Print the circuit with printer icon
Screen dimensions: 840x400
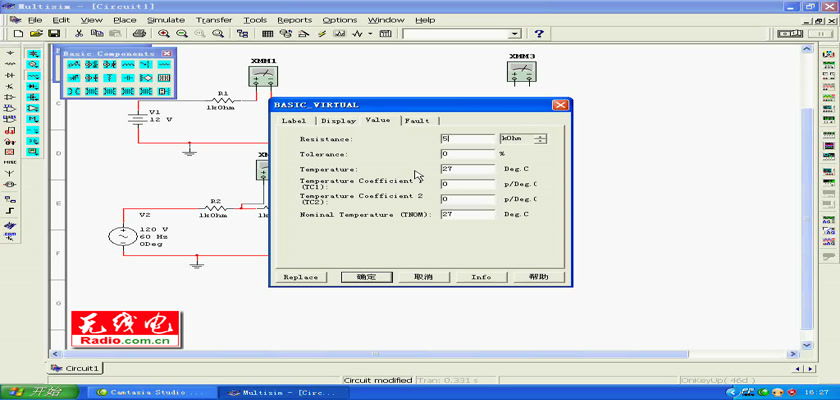(x=139, y=33)
